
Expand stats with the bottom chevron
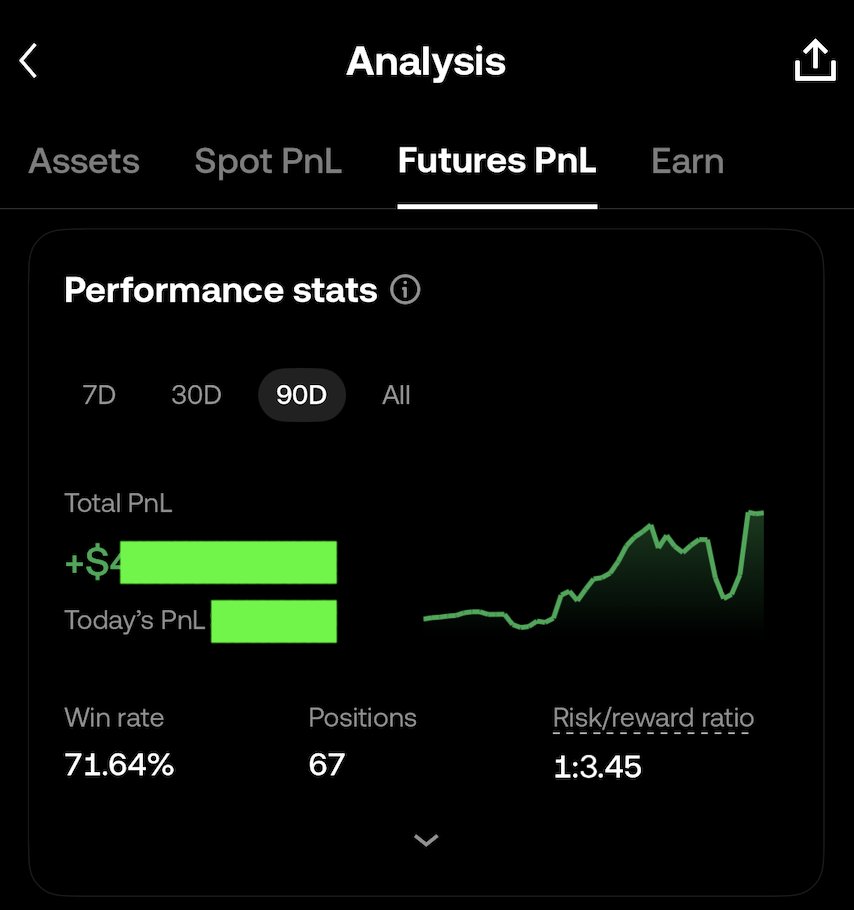(426, 840)
